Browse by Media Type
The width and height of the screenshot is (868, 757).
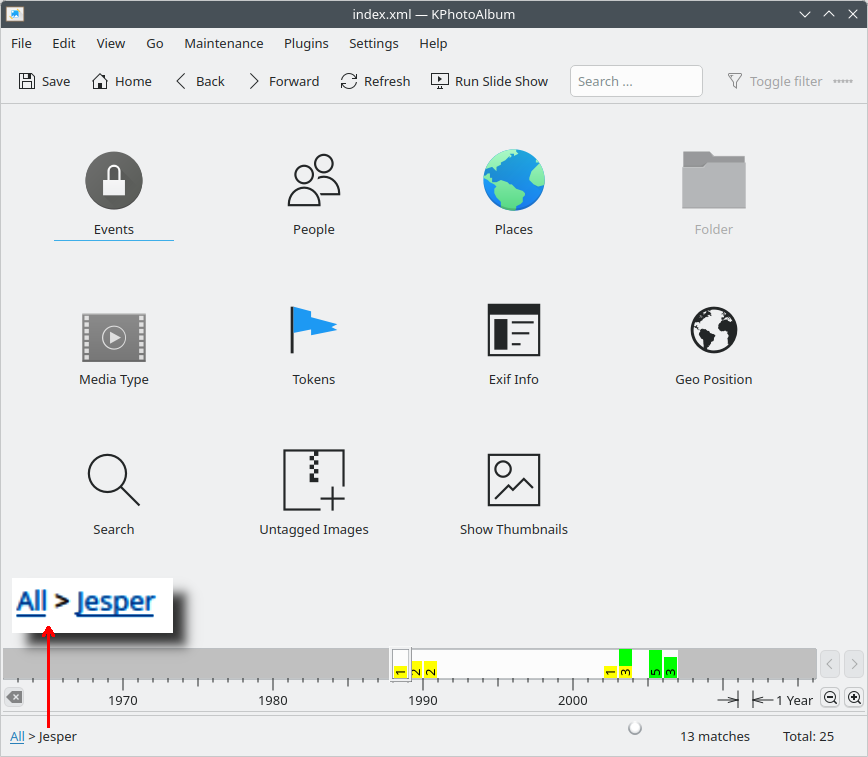coord(113,348)
